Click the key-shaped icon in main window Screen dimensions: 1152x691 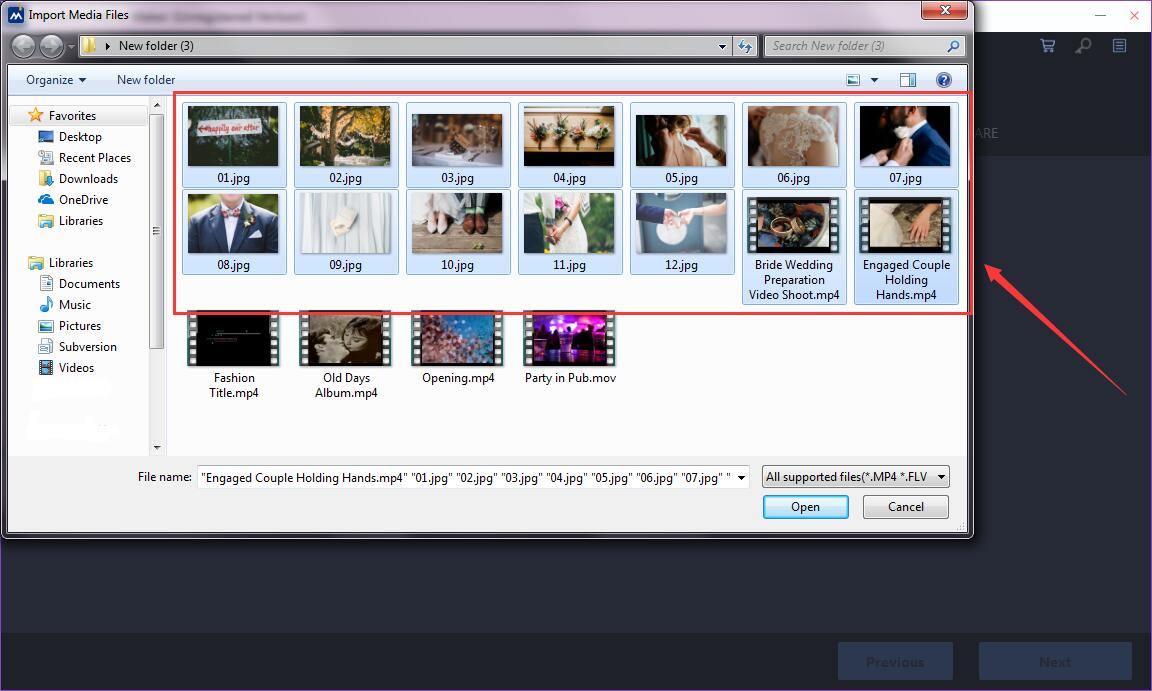click(1083, 46)
